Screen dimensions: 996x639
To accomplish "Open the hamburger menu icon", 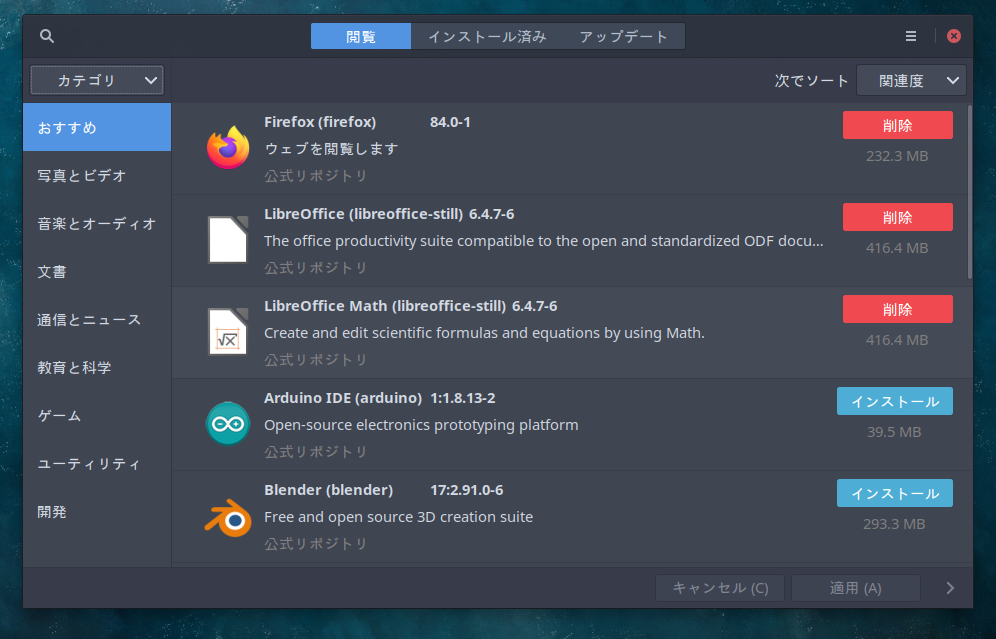I will point(911,36).
